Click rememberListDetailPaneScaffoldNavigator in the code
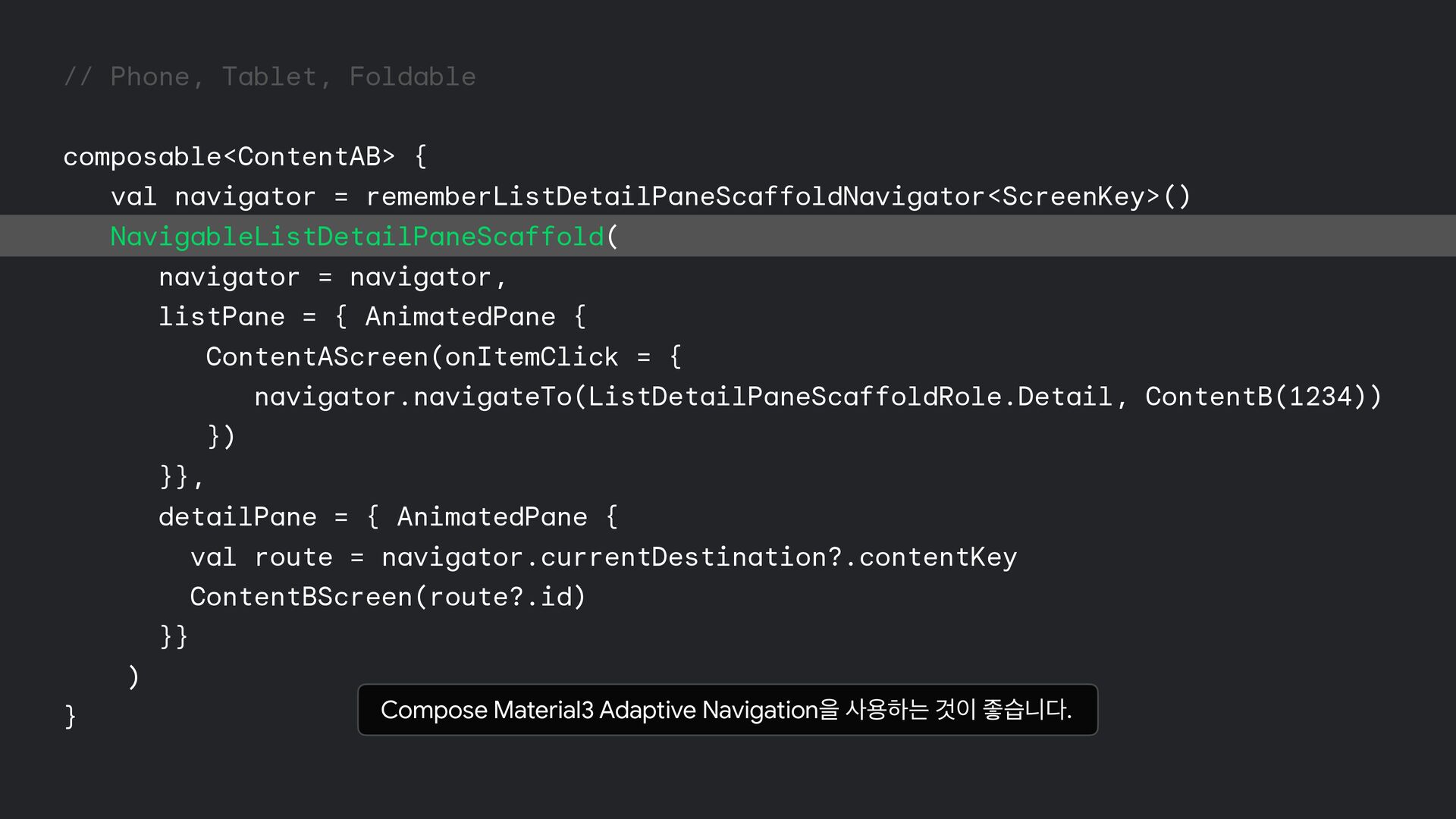 [676, 196]
